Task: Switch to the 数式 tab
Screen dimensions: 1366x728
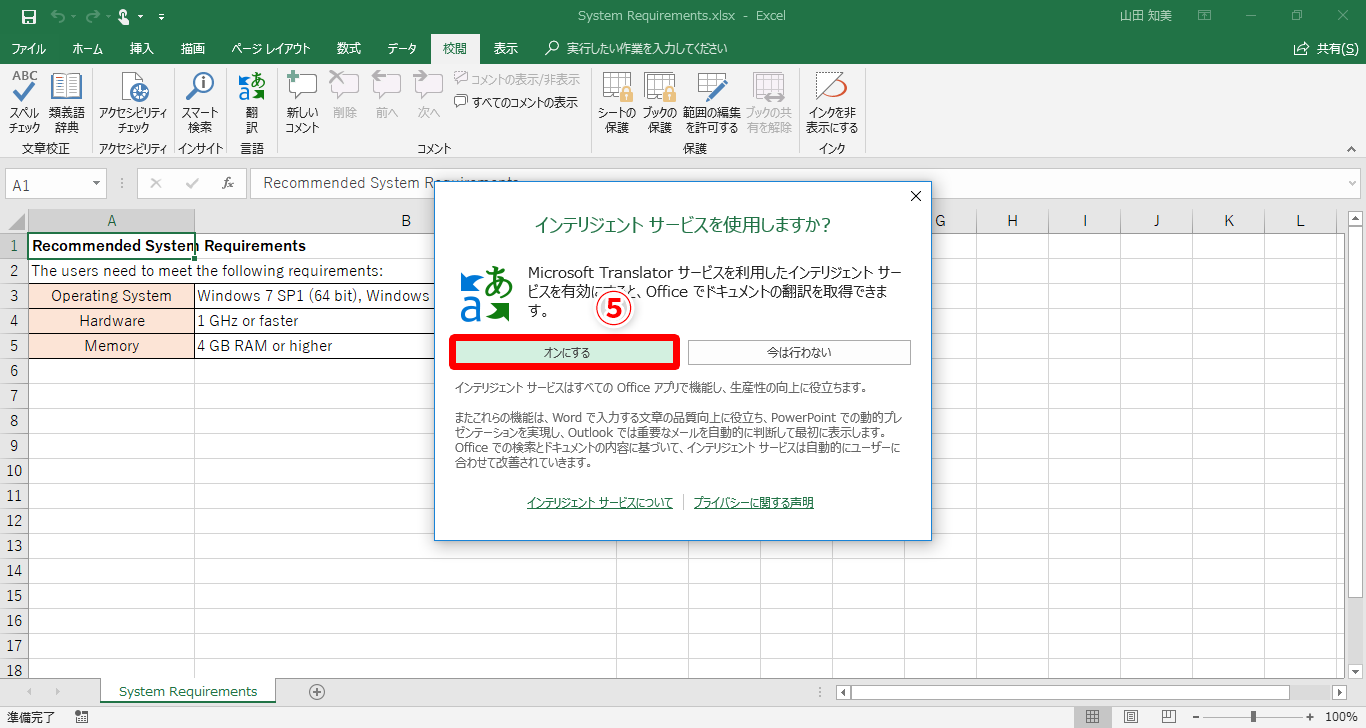Action: (349, 48)
